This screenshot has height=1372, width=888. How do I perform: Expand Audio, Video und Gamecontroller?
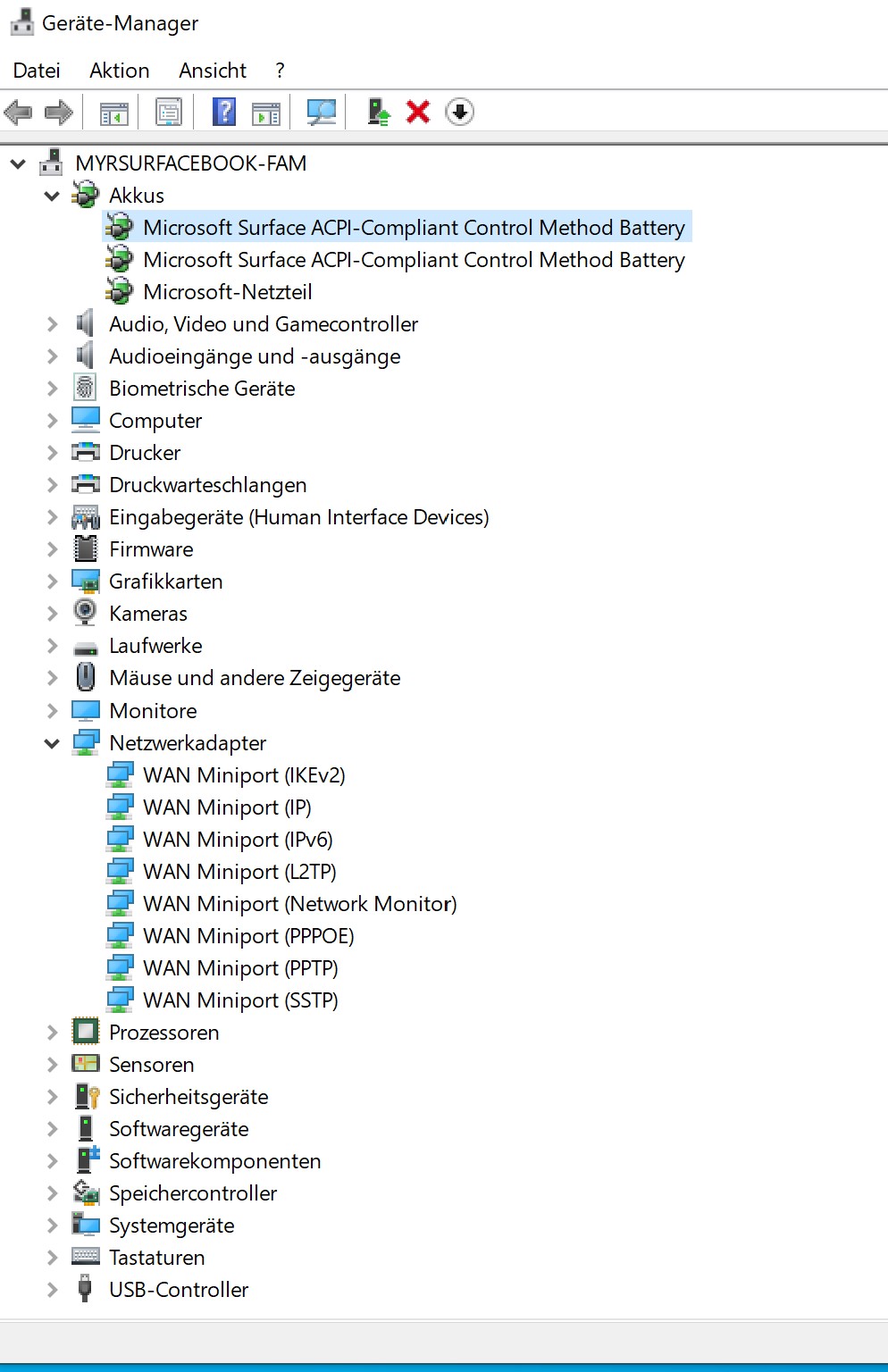coord(52,324)
